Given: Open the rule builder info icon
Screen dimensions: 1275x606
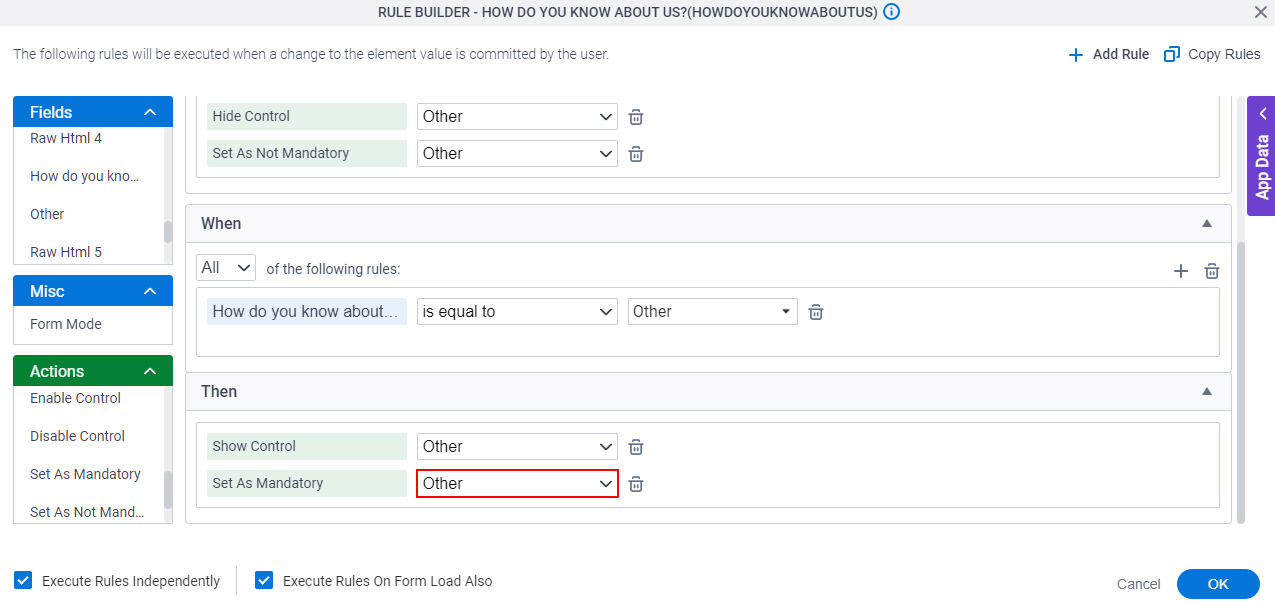Looking at the screenshot, I should [892, 12].
